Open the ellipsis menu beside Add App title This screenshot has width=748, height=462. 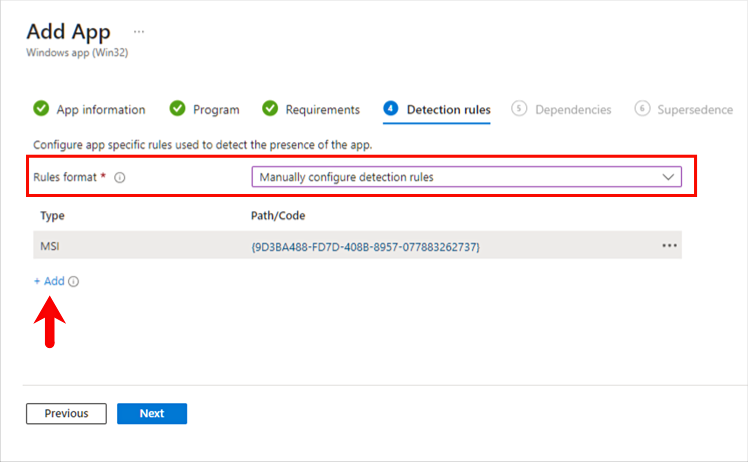(x=139, y=31)
